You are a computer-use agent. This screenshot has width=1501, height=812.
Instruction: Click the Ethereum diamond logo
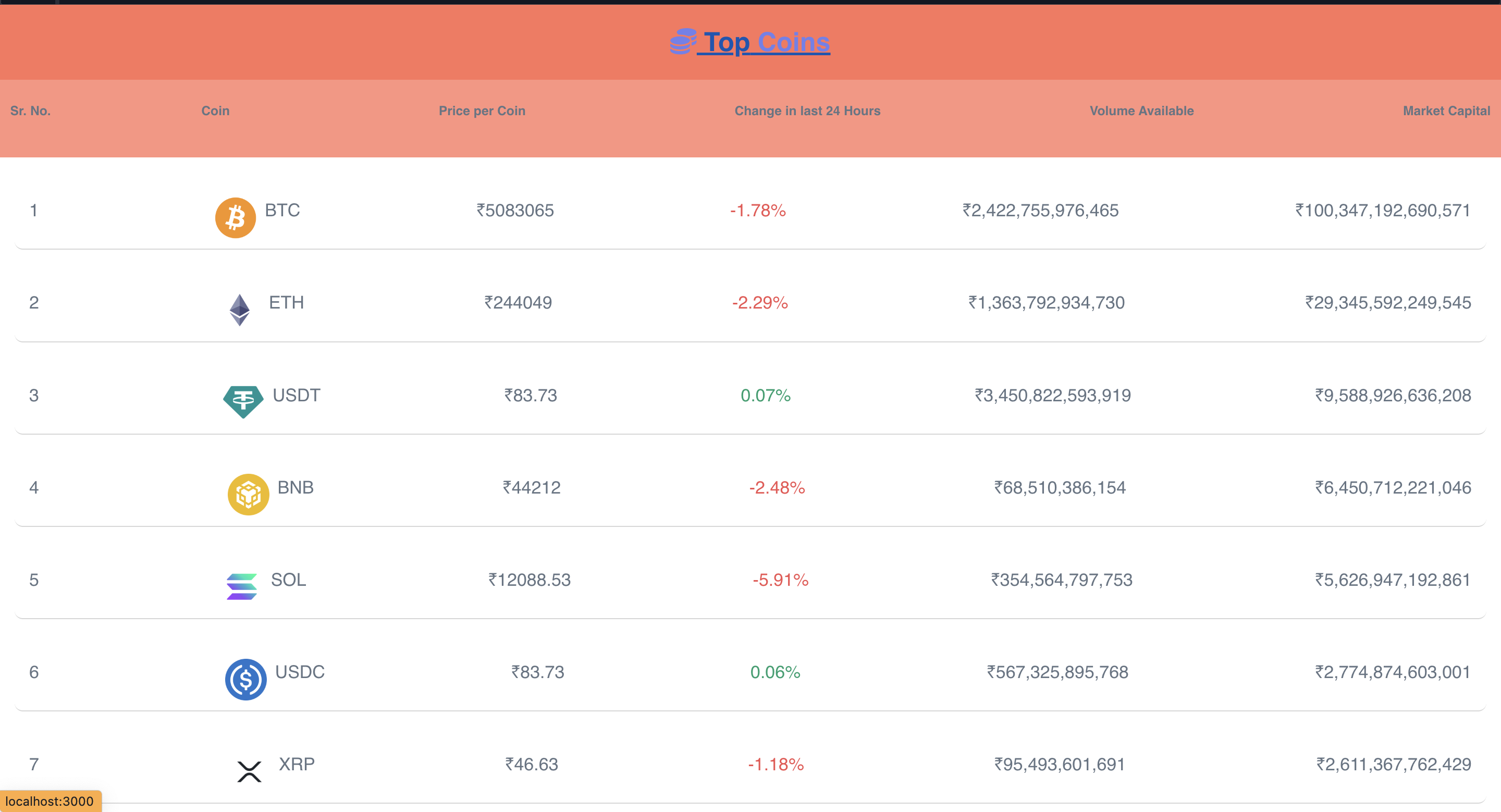(240, 310)
